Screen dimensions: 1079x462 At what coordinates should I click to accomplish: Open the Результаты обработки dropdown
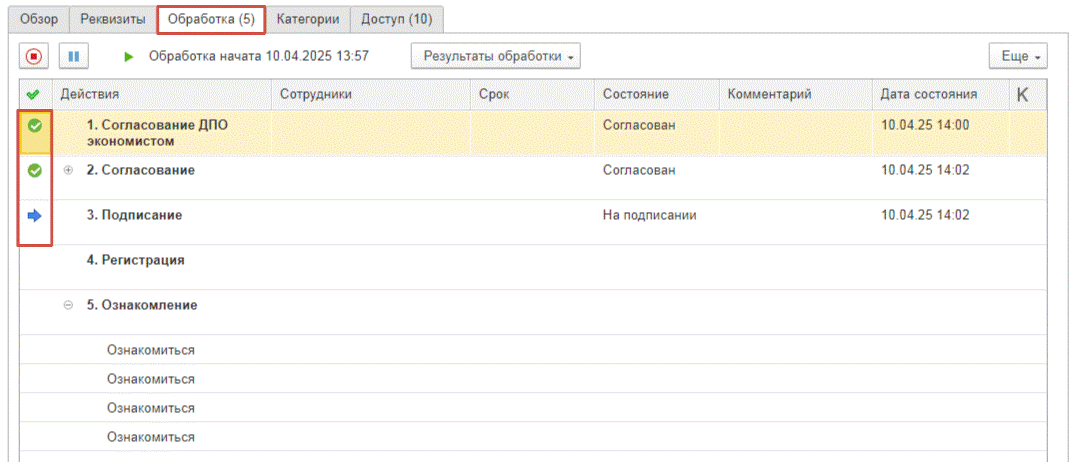[495, 56]
